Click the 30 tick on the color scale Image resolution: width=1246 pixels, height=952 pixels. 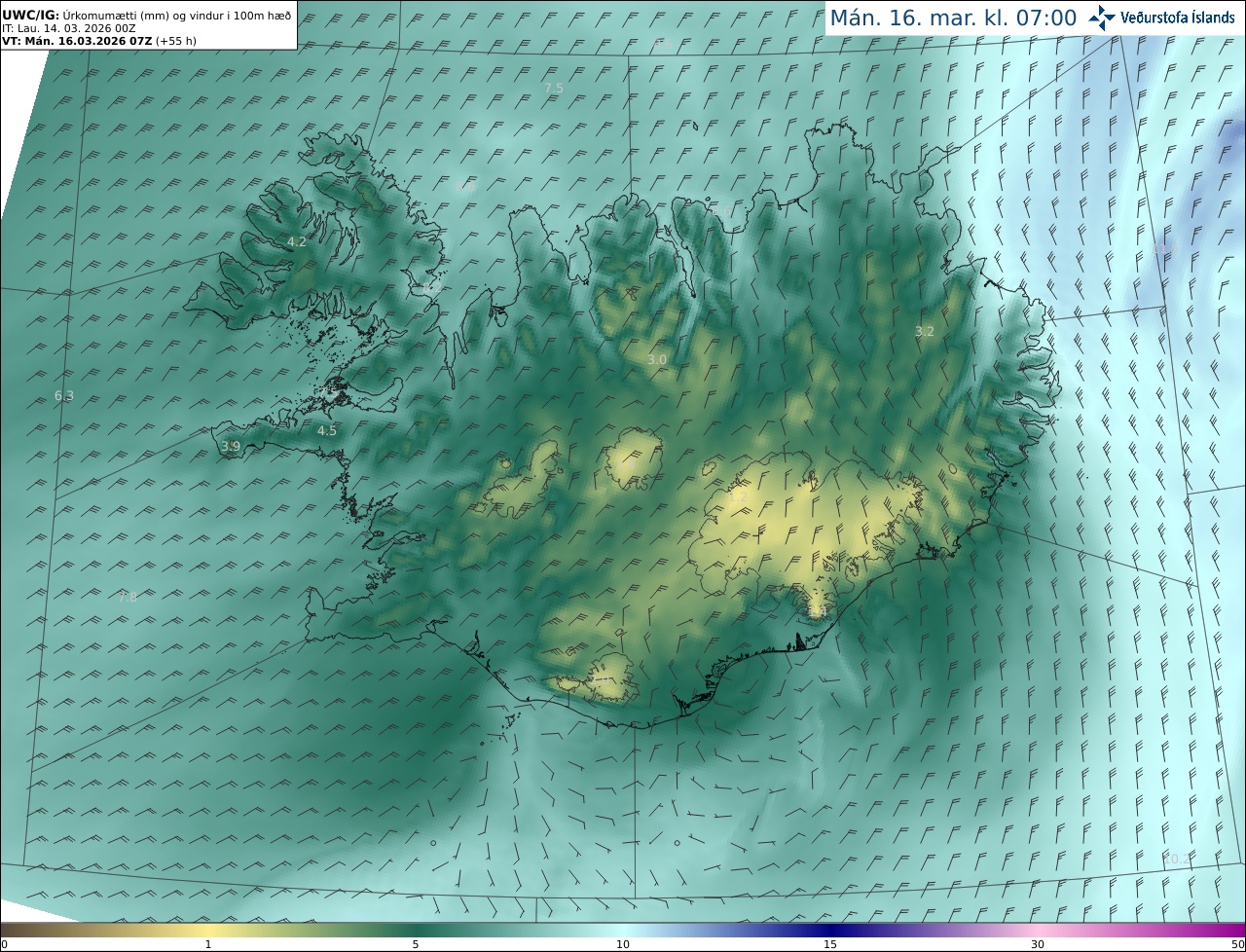tap(1038, 944)
